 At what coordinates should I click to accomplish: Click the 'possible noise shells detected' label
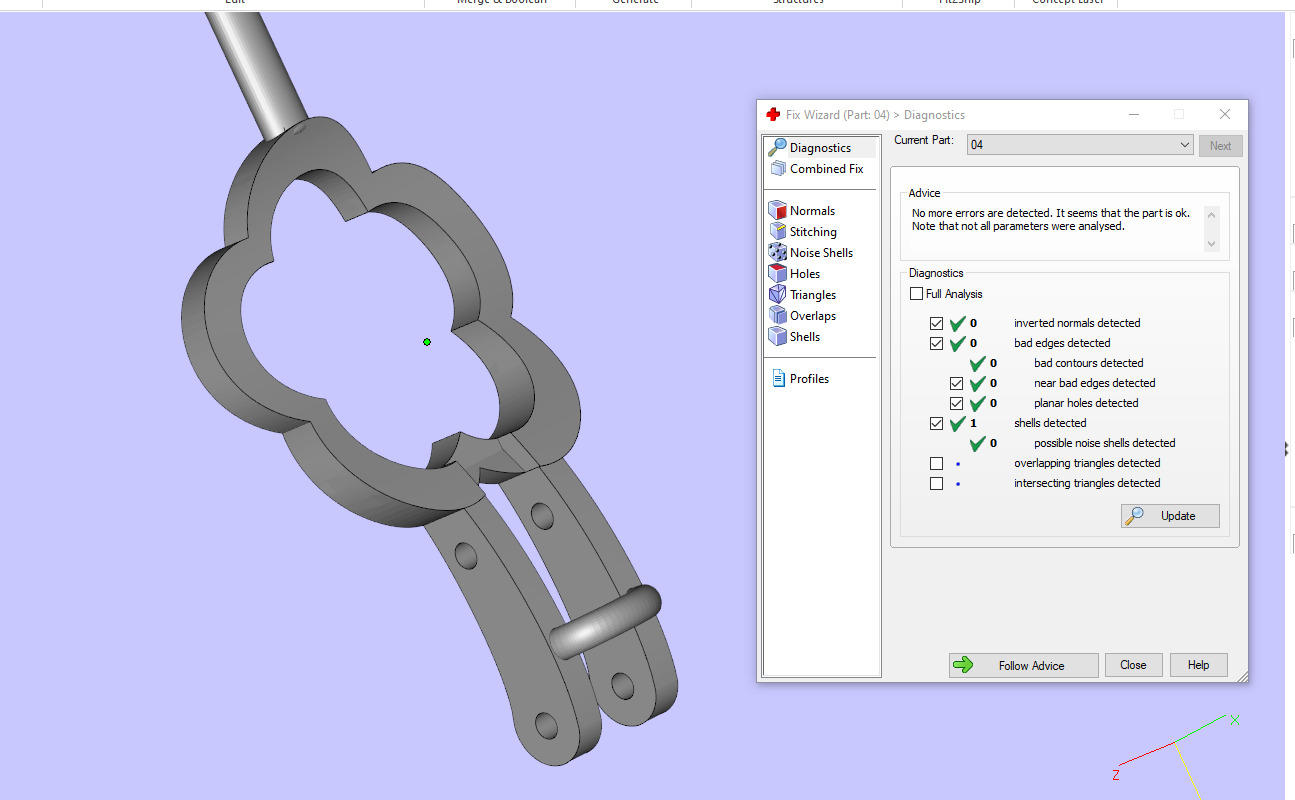(1104, 443)
